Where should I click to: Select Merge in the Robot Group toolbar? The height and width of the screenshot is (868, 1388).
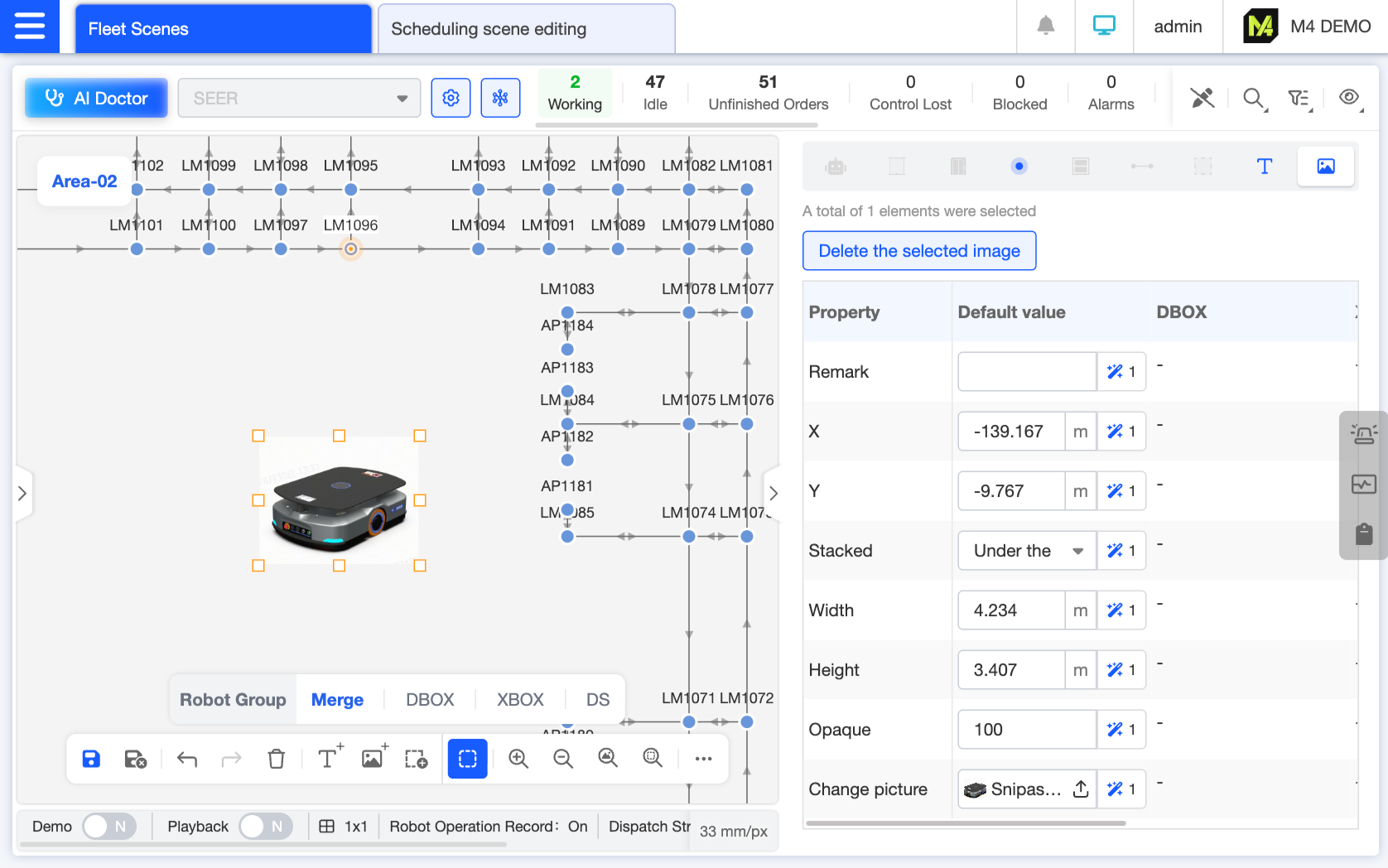(337, 699)
